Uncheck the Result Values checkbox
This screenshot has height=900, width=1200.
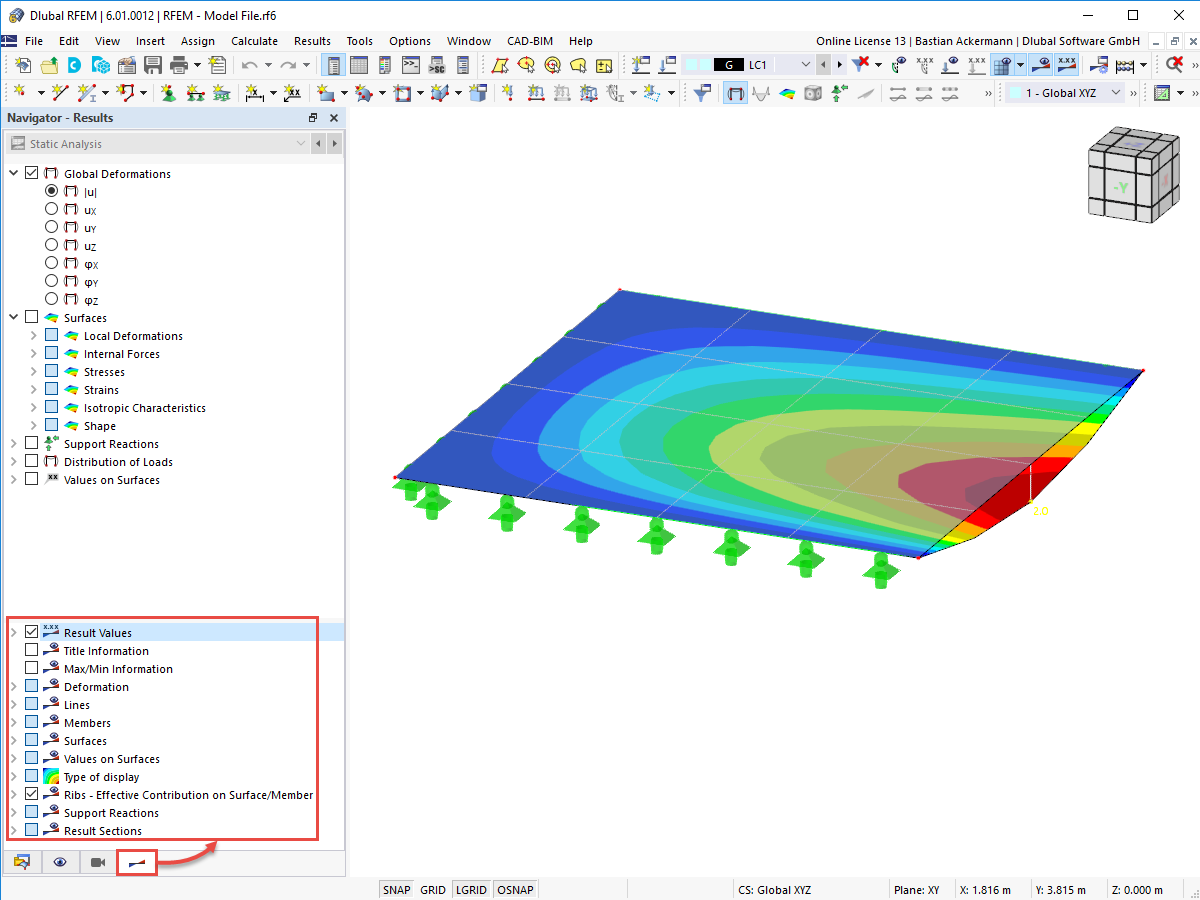(x=32, y=632)
